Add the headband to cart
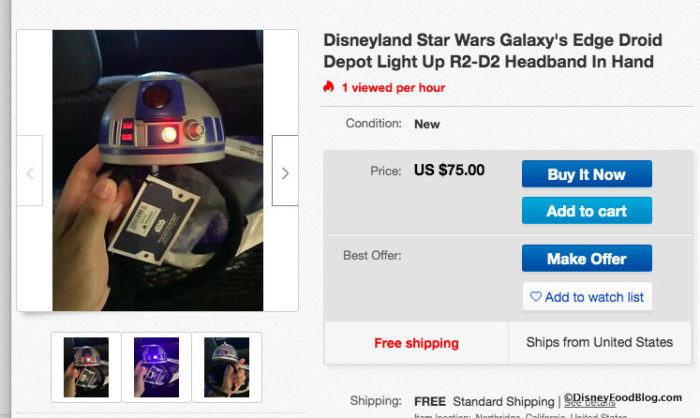The width and height of the screenshot is (700, 418). [586, 211]
